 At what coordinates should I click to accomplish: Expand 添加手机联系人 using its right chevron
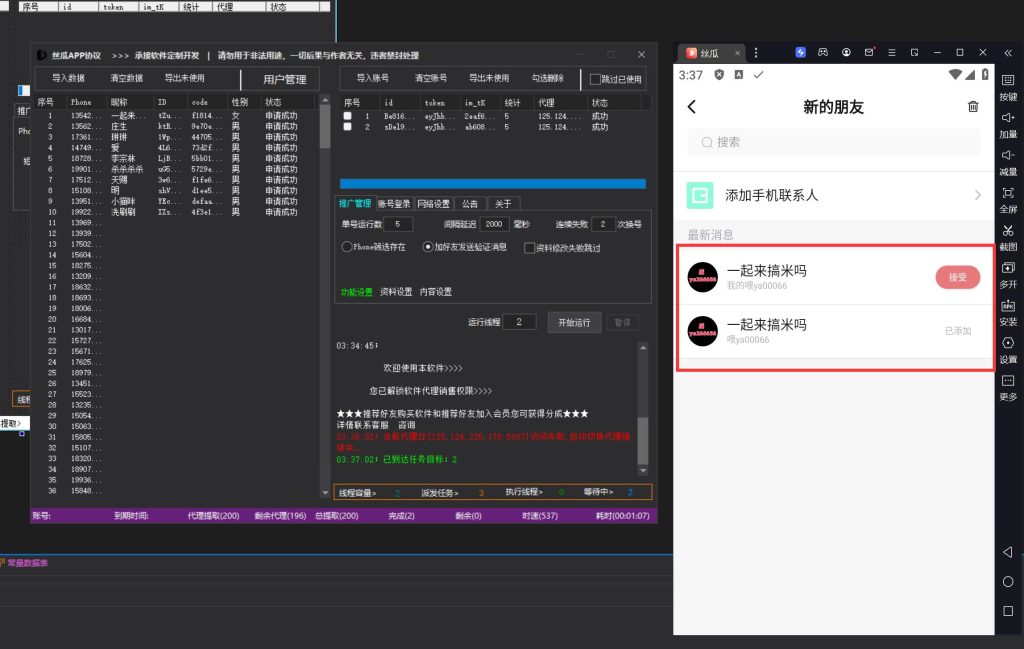977,196
